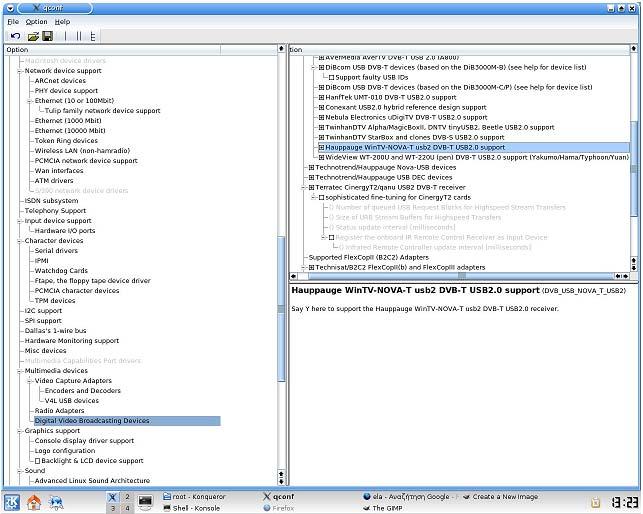Click the Konsole terminal panel icon
643x514 pixels.
click(145, 502)
